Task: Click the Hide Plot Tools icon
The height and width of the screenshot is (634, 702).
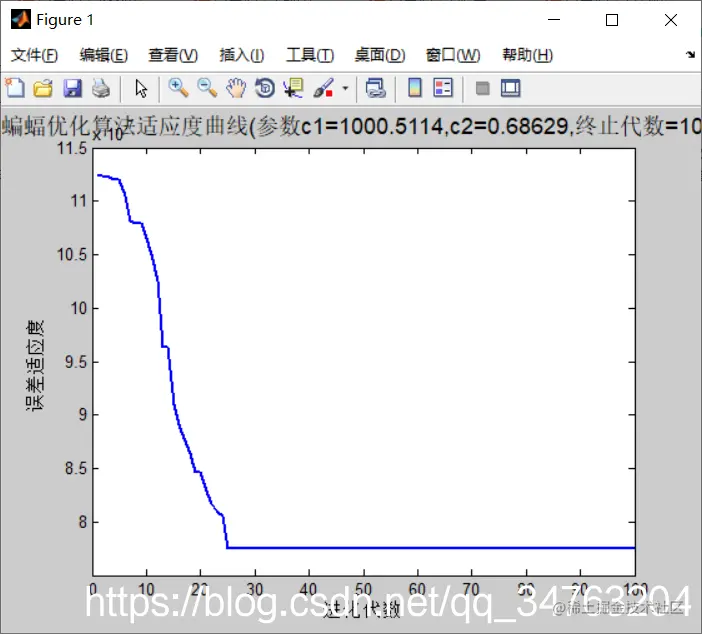Action: tap(482, 88)
